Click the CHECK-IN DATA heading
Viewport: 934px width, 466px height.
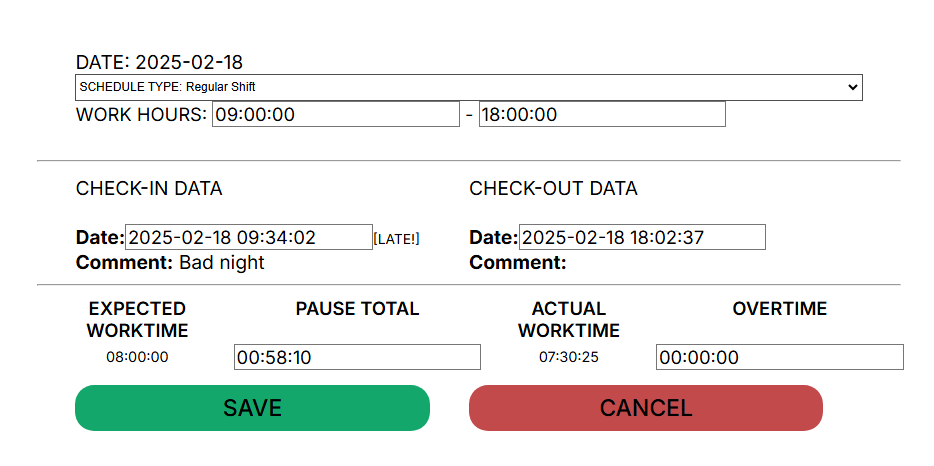[149, 189]
